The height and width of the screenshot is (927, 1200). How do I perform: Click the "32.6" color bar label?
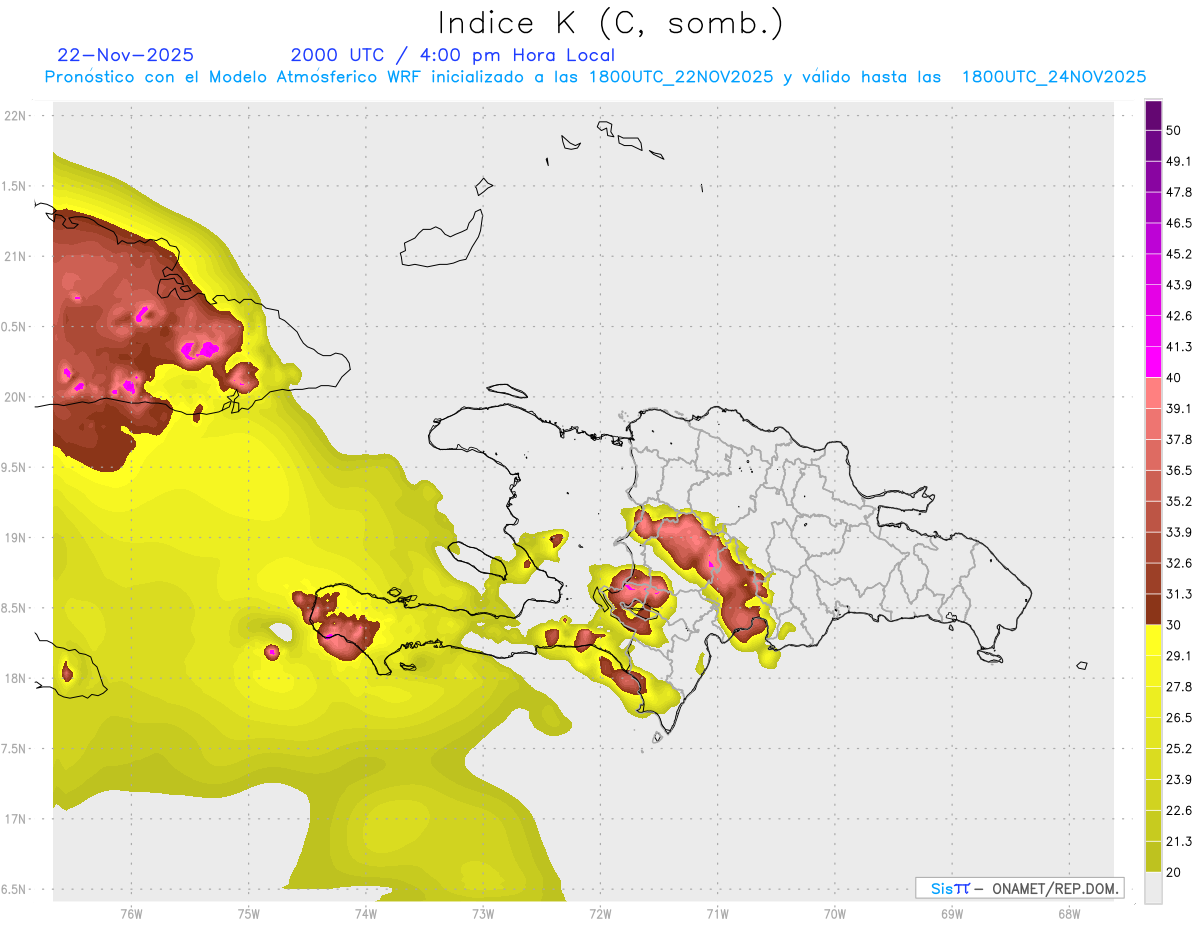coord(1178,563)
